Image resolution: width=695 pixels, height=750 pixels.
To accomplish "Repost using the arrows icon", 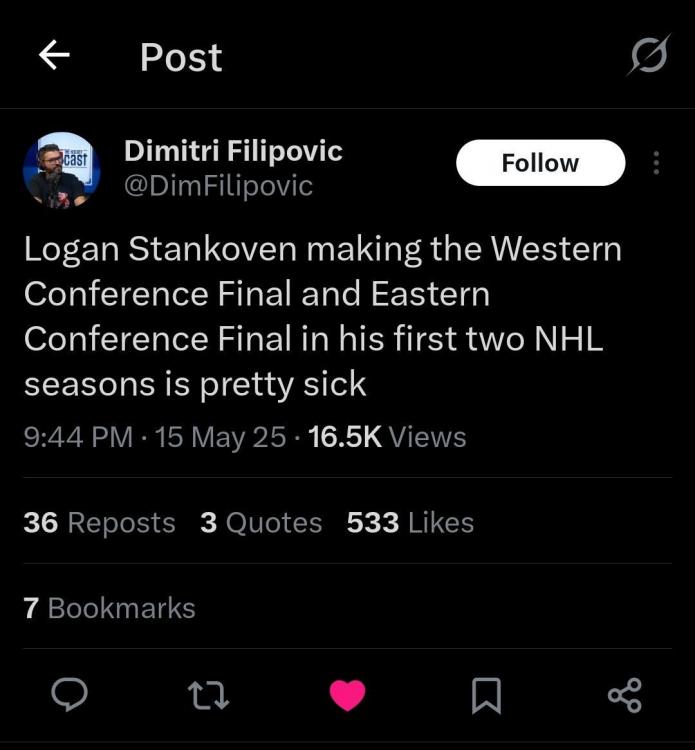I will pos(208,695).
